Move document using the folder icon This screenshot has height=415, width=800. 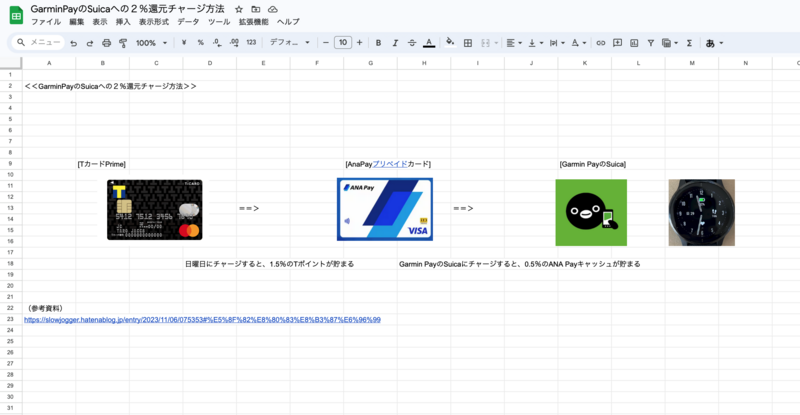(256, 9)
